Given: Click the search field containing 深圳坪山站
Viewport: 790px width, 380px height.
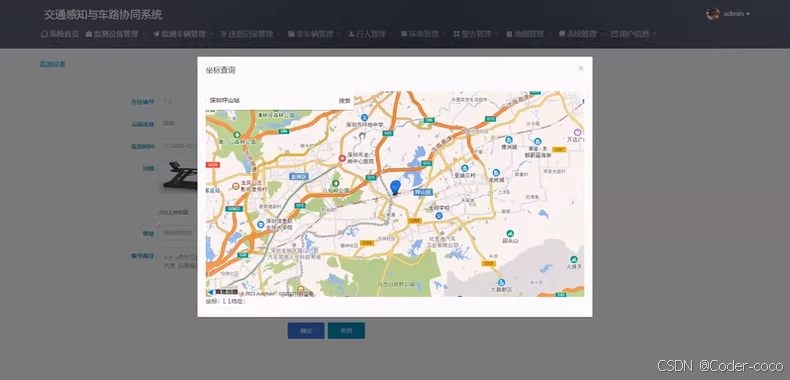Looking at the screenshot, I should [271, 101].
